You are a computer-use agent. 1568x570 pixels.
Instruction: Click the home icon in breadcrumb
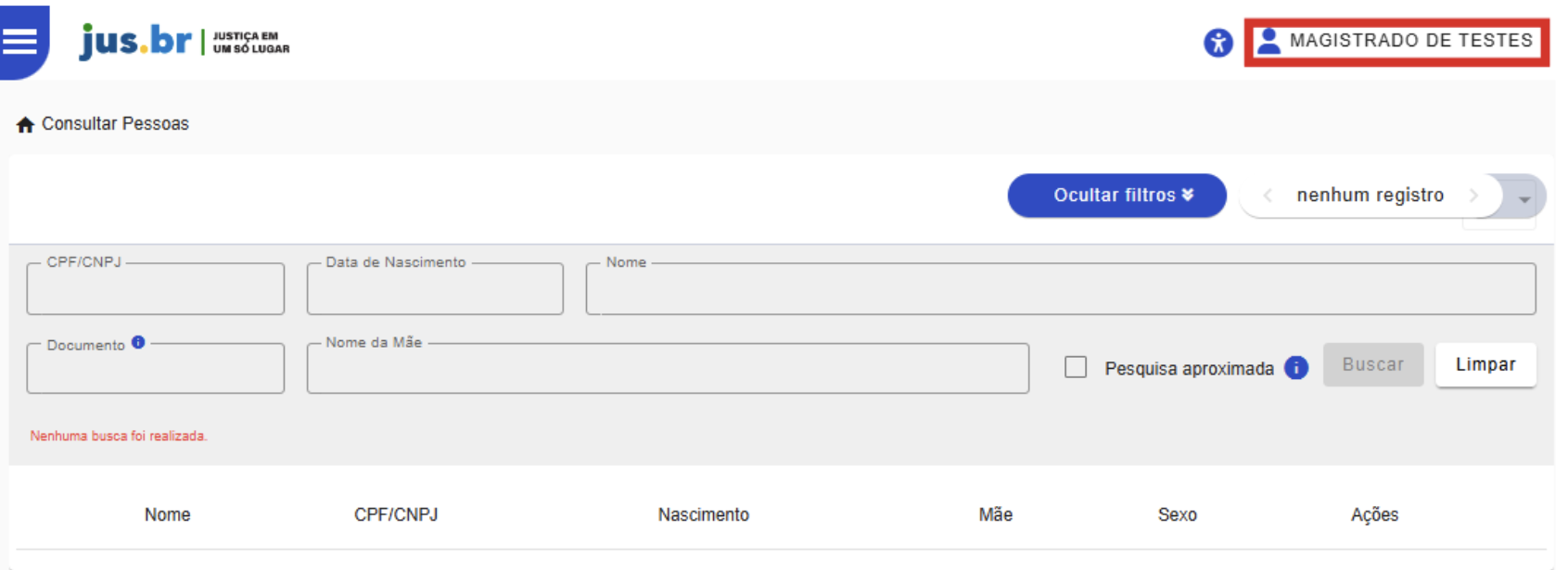[25, 124]
